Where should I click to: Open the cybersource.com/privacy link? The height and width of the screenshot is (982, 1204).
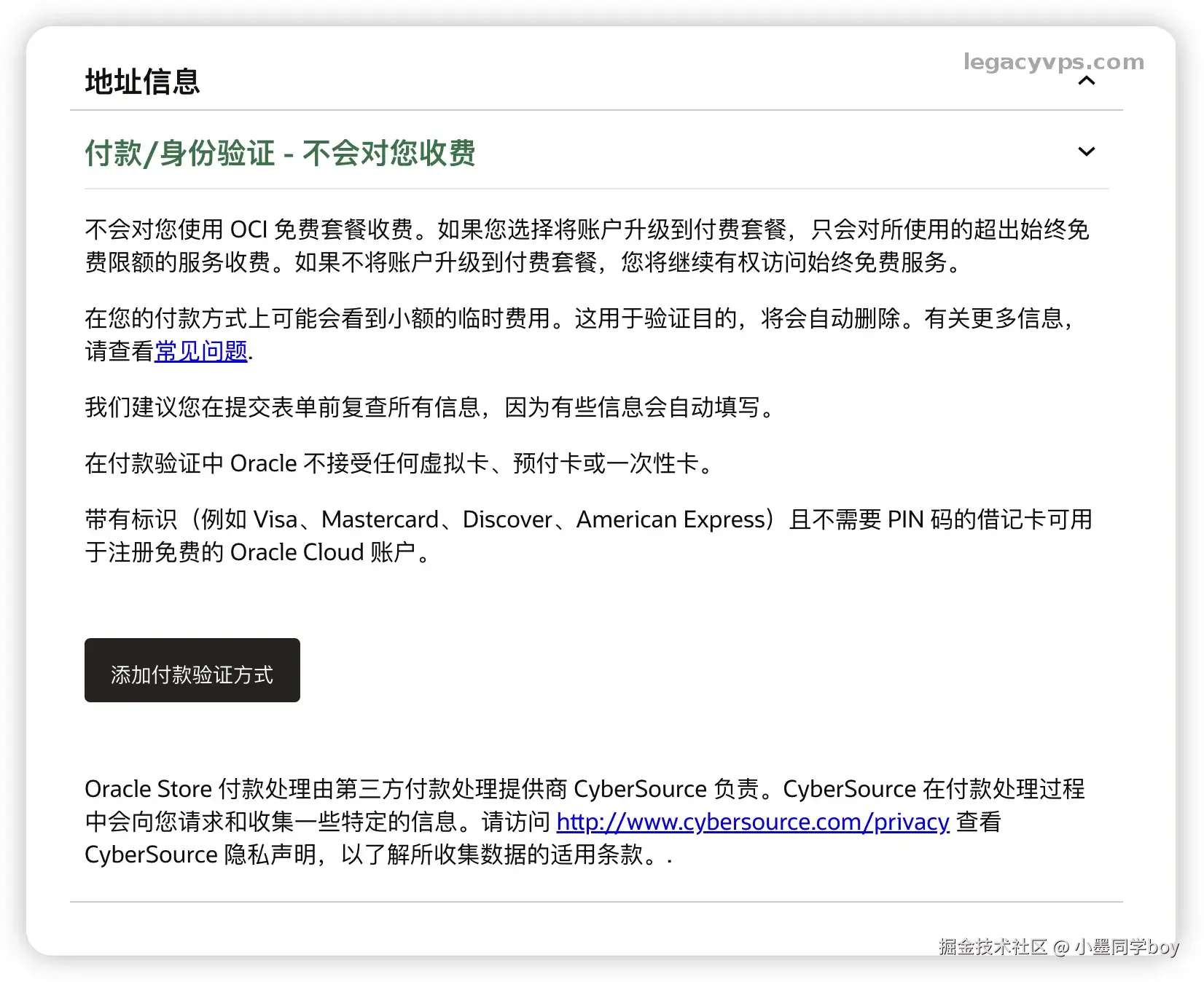pyautogui.click(x=753, y=822)
